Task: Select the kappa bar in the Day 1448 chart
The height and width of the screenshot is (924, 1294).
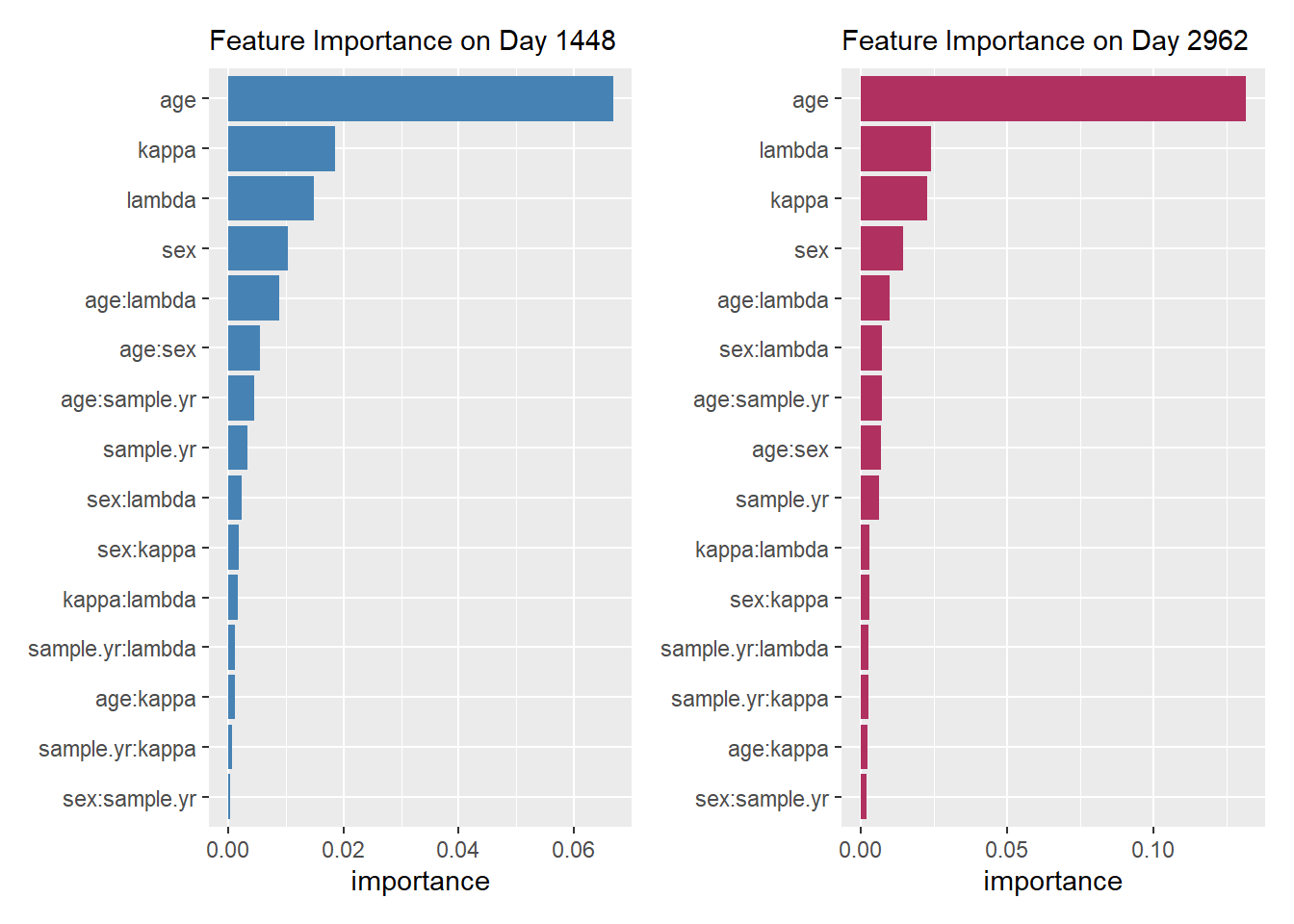Action: 281,149
